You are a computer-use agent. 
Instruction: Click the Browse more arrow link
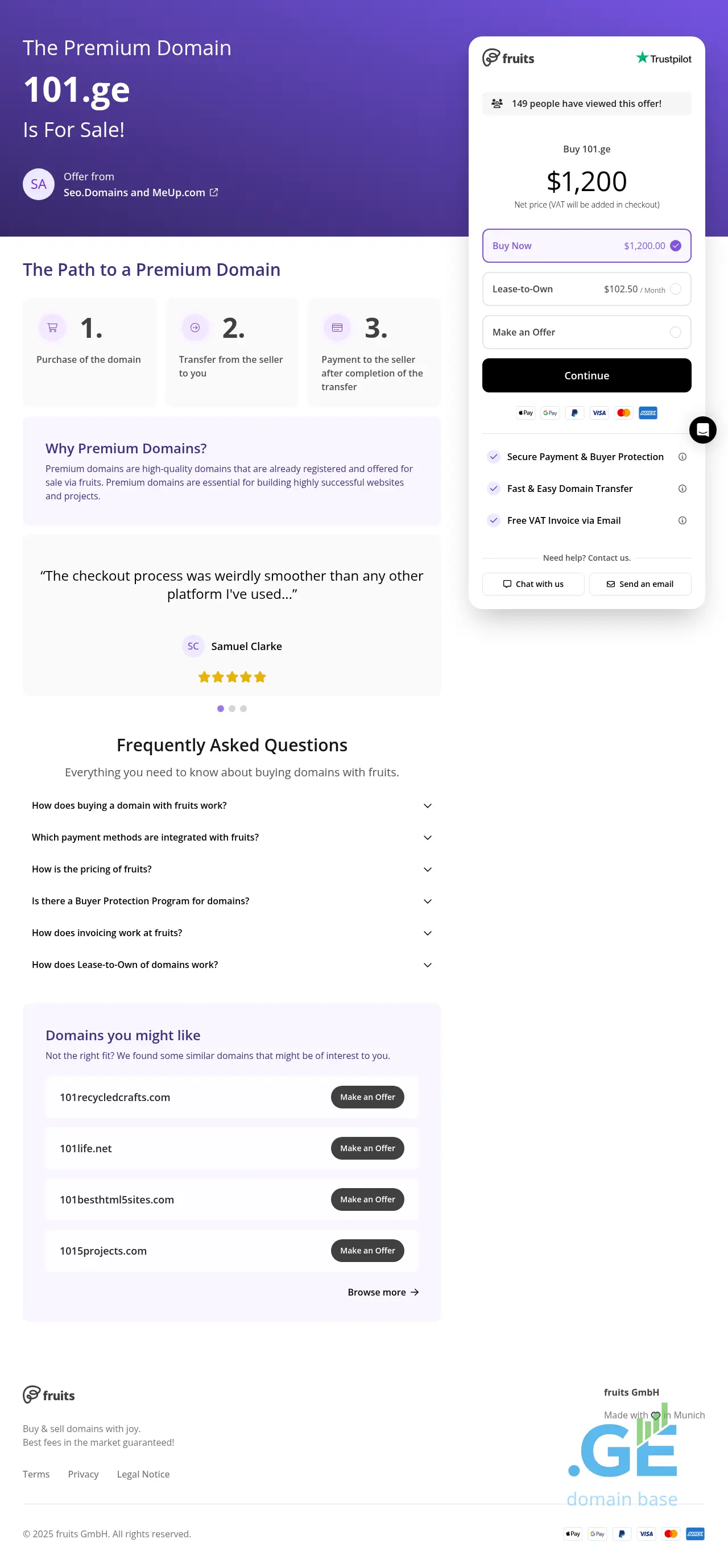[383, 1292]
